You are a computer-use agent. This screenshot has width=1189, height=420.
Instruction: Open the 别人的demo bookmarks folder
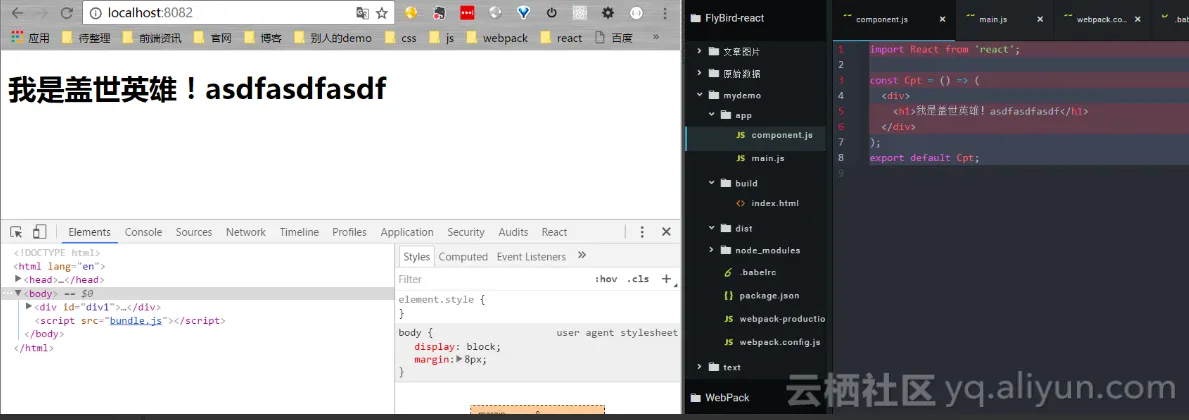click(333, 38)
